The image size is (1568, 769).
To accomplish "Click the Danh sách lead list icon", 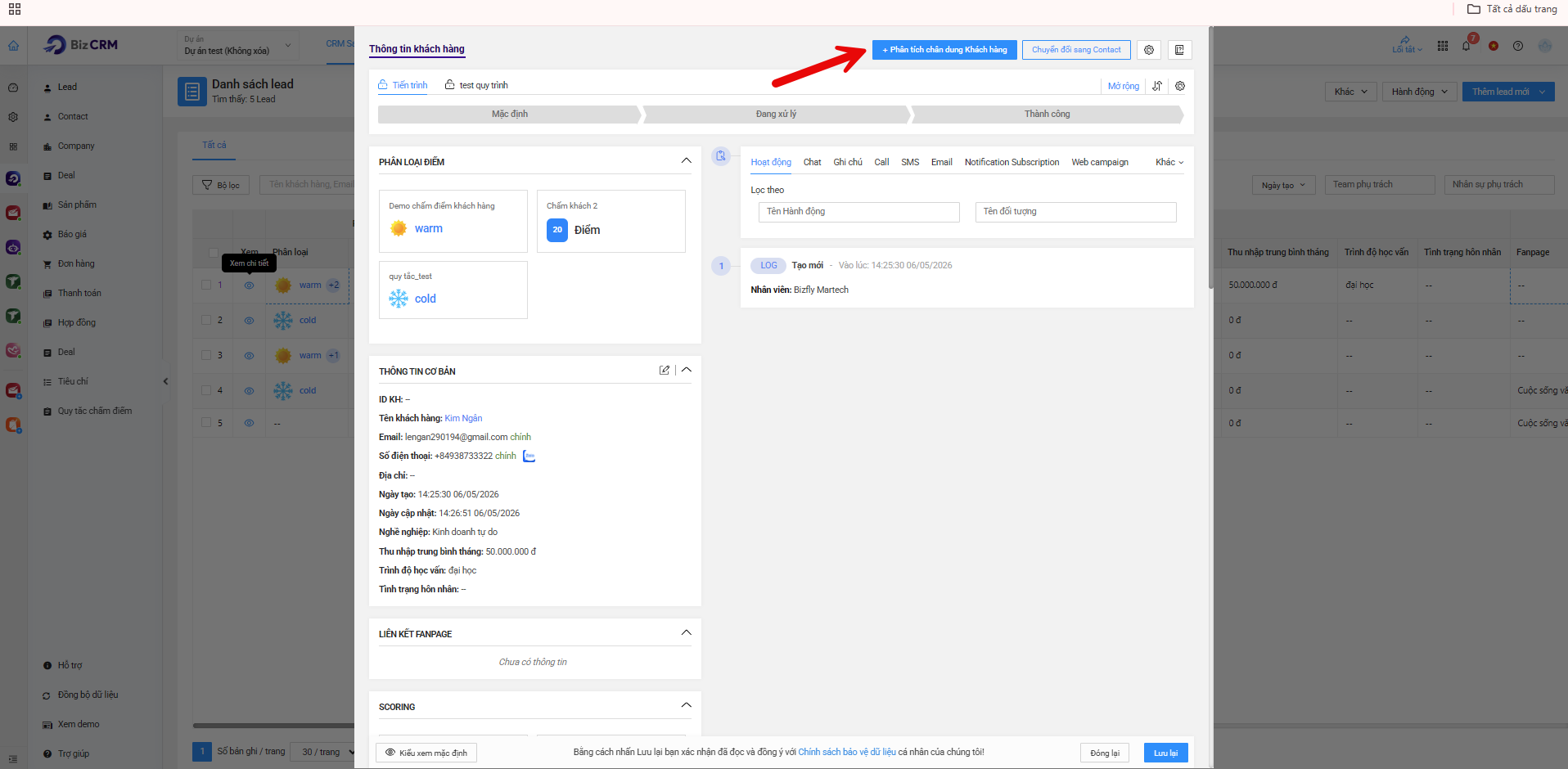I will click(191, 92).
